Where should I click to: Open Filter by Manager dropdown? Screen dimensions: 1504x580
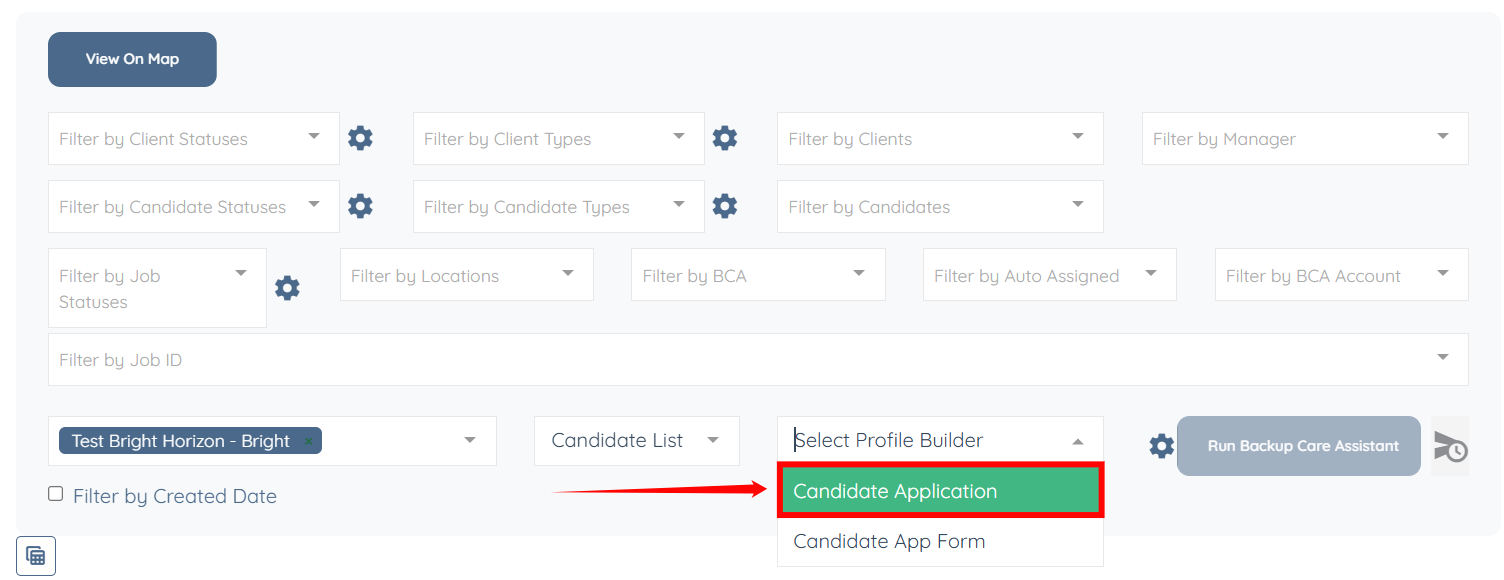pyautogui.click(x=1305, y=138)
